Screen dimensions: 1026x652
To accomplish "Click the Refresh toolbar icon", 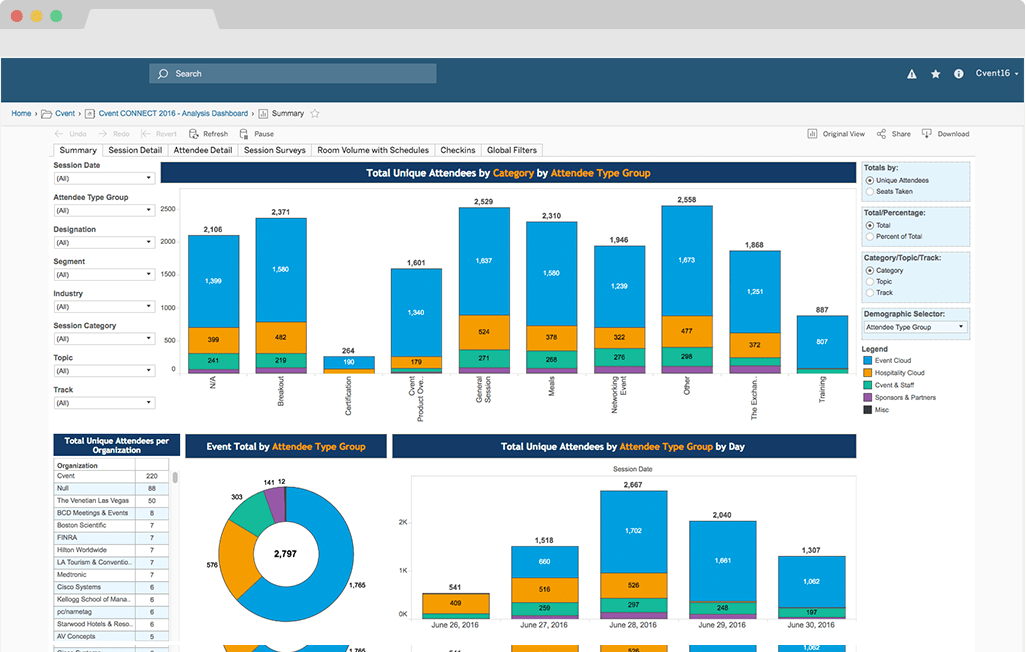I will (194, 134).
